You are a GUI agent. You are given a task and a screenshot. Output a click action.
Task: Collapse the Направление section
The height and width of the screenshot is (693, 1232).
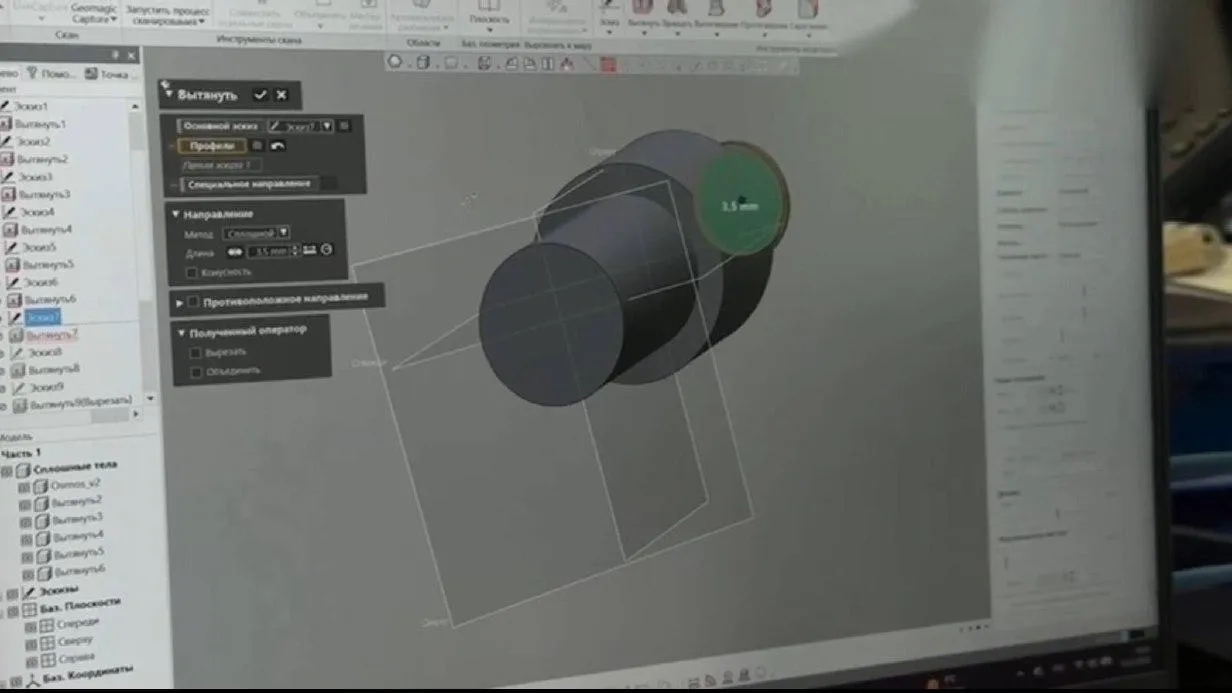[175, 213]
